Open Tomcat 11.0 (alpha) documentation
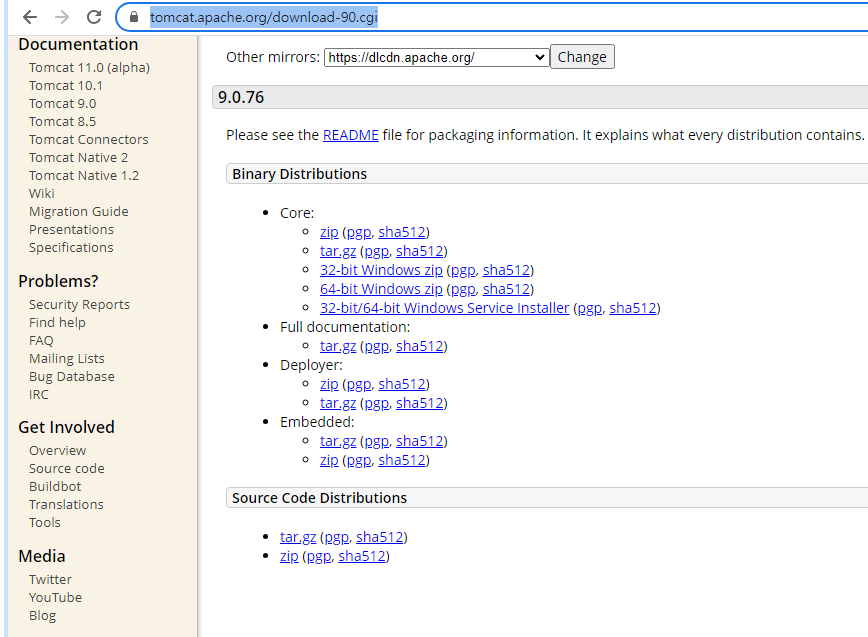The height and width of the screenshot is (637, 868). point(89,68)
